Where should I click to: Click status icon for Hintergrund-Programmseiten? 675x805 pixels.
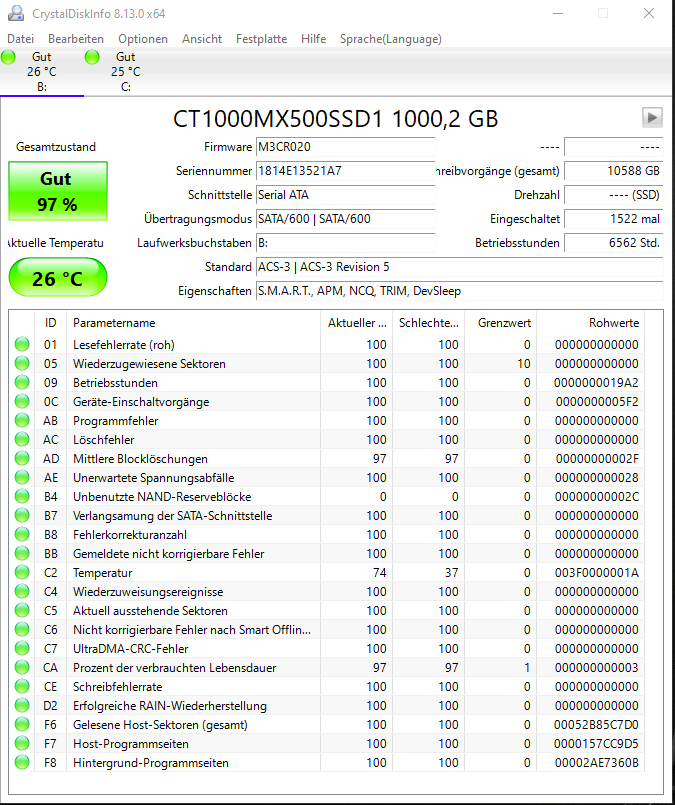tap(22, 762)
